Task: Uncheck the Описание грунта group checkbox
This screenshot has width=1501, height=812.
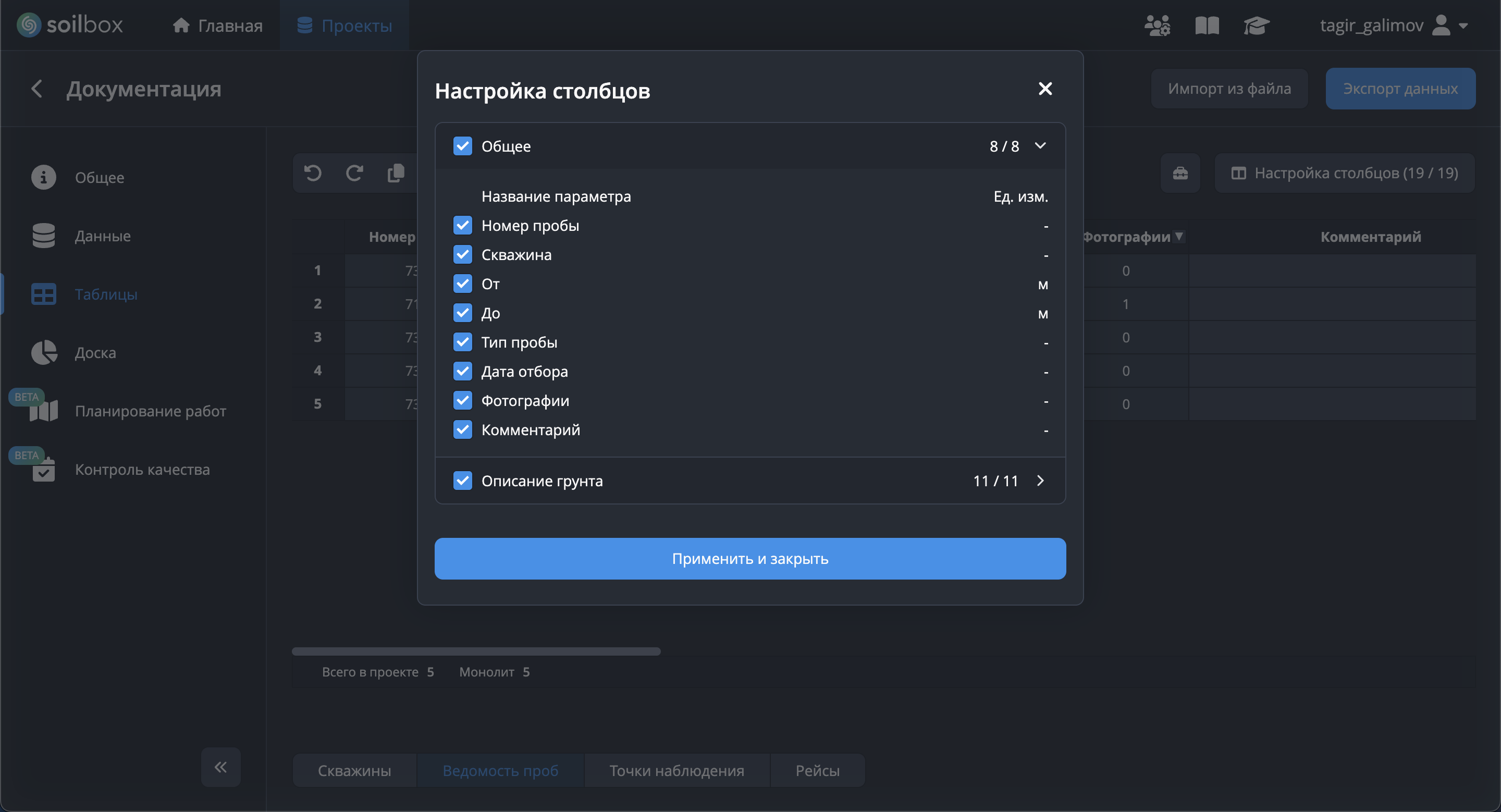Action: pyautogui.click(x=463, y=481)
